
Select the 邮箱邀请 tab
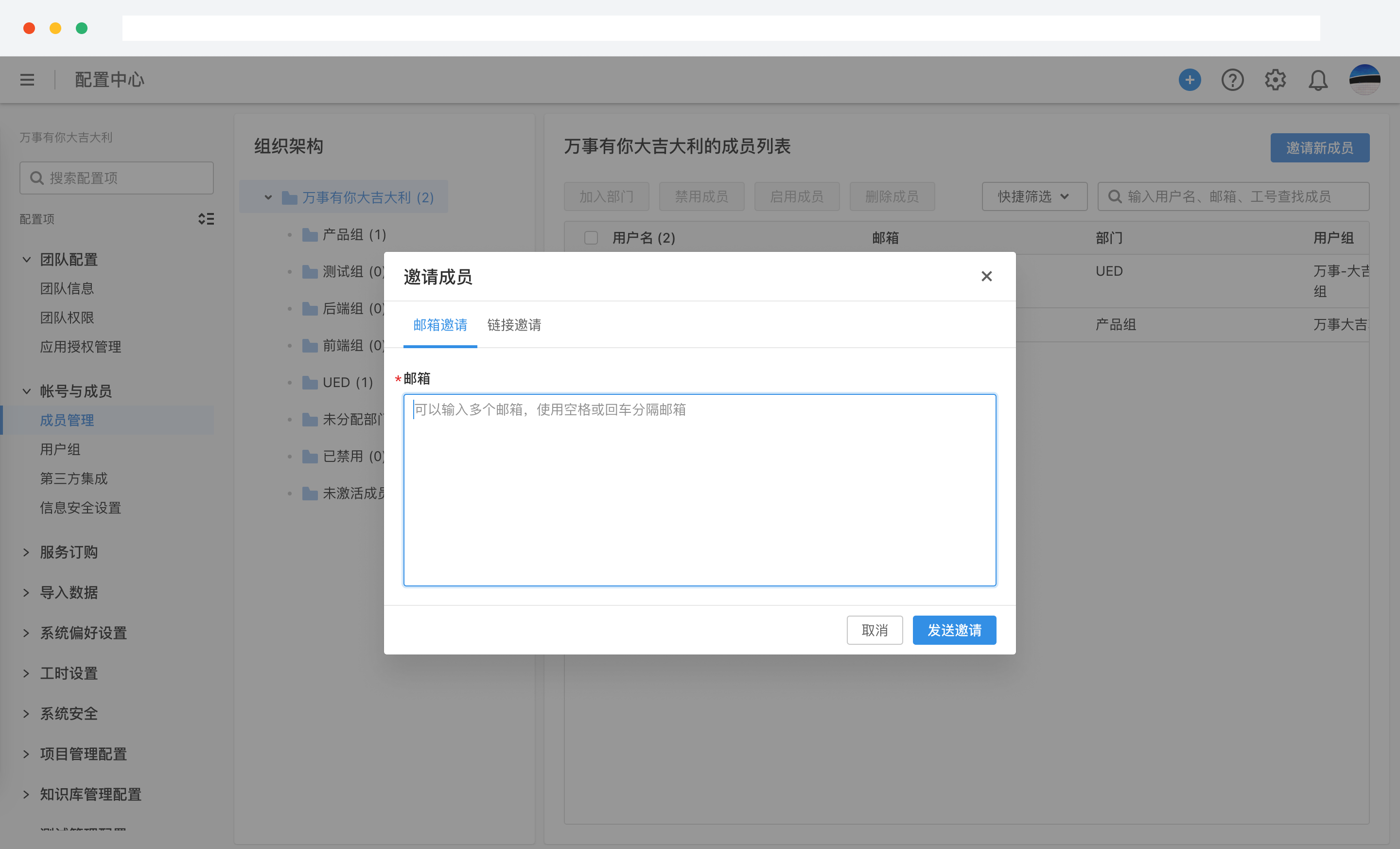tap(440, 325)
